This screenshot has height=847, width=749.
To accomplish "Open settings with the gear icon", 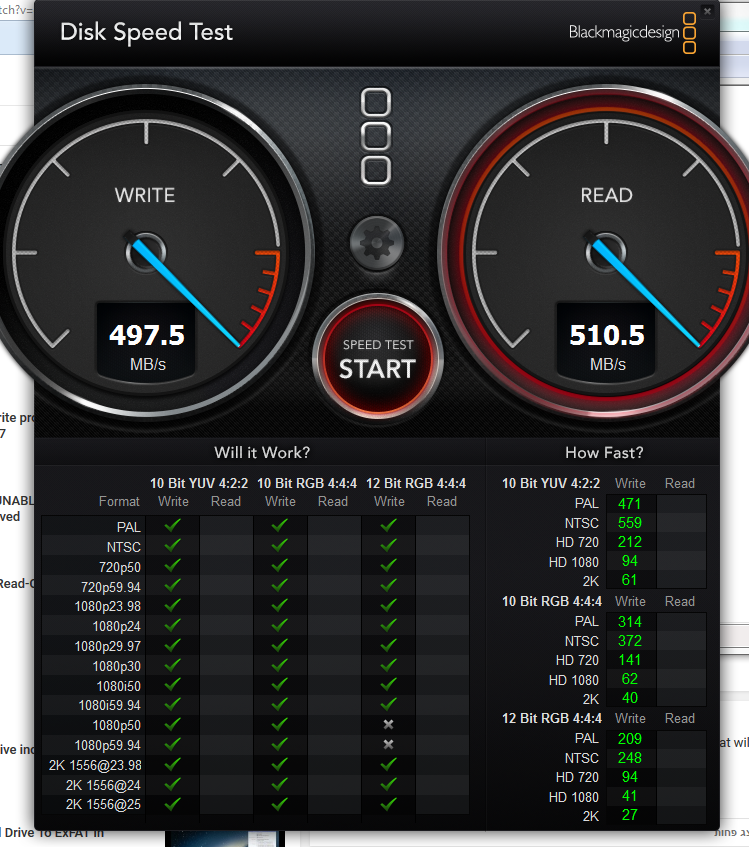I will 377,242.
